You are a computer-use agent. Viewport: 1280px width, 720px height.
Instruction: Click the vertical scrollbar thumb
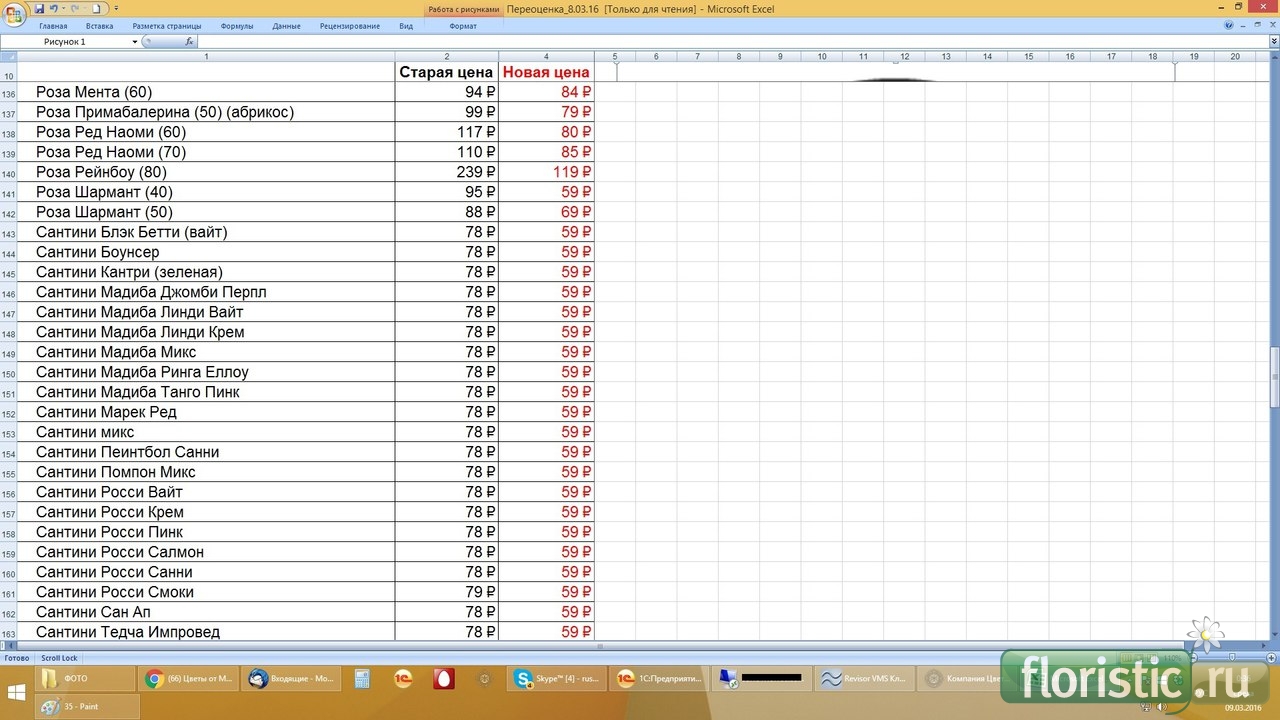(x=1274, y=377)
